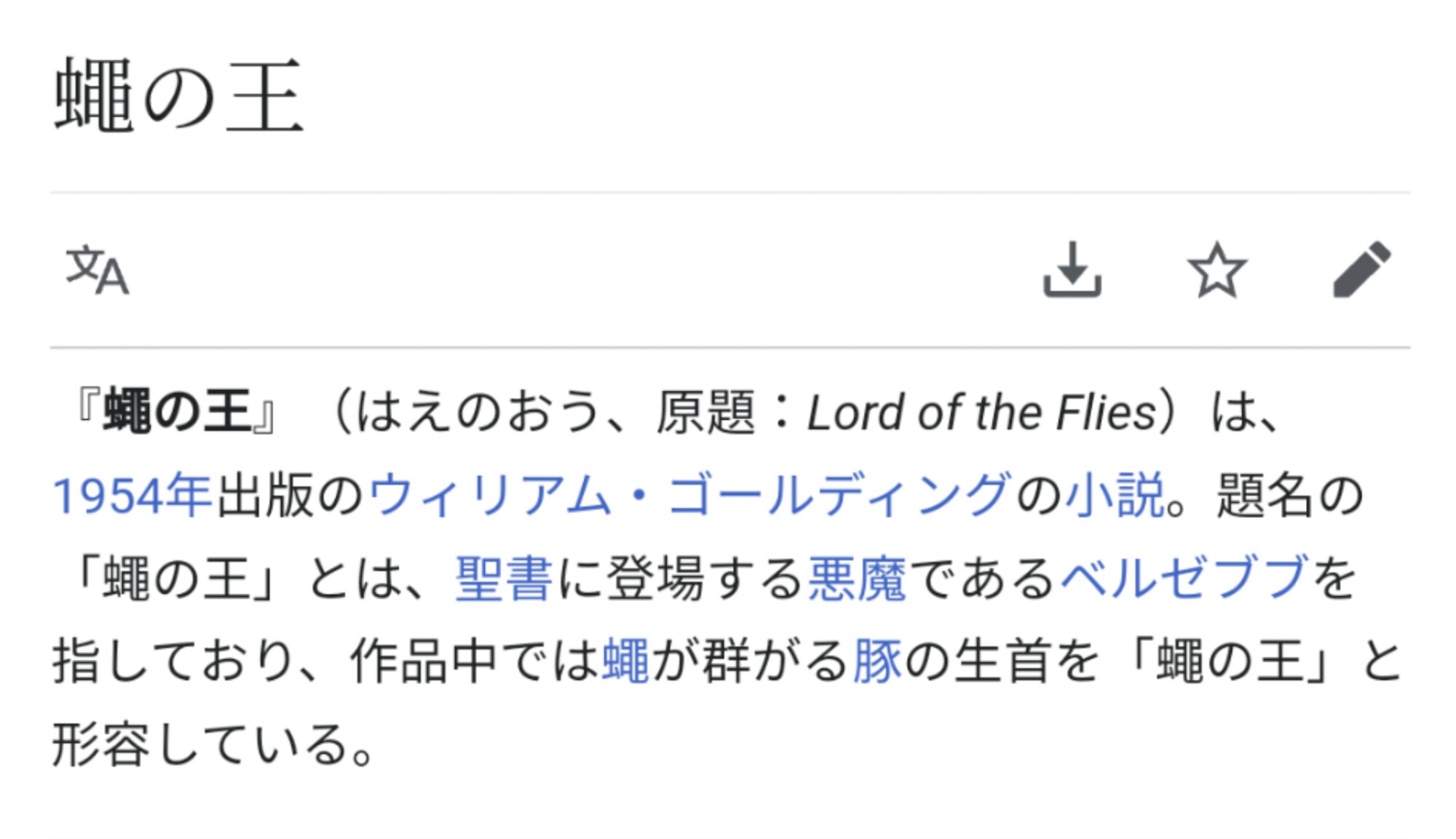This screenshot has width=1456, height=839.
Task: Open the 小説 link
Action: coord(1115,496)
